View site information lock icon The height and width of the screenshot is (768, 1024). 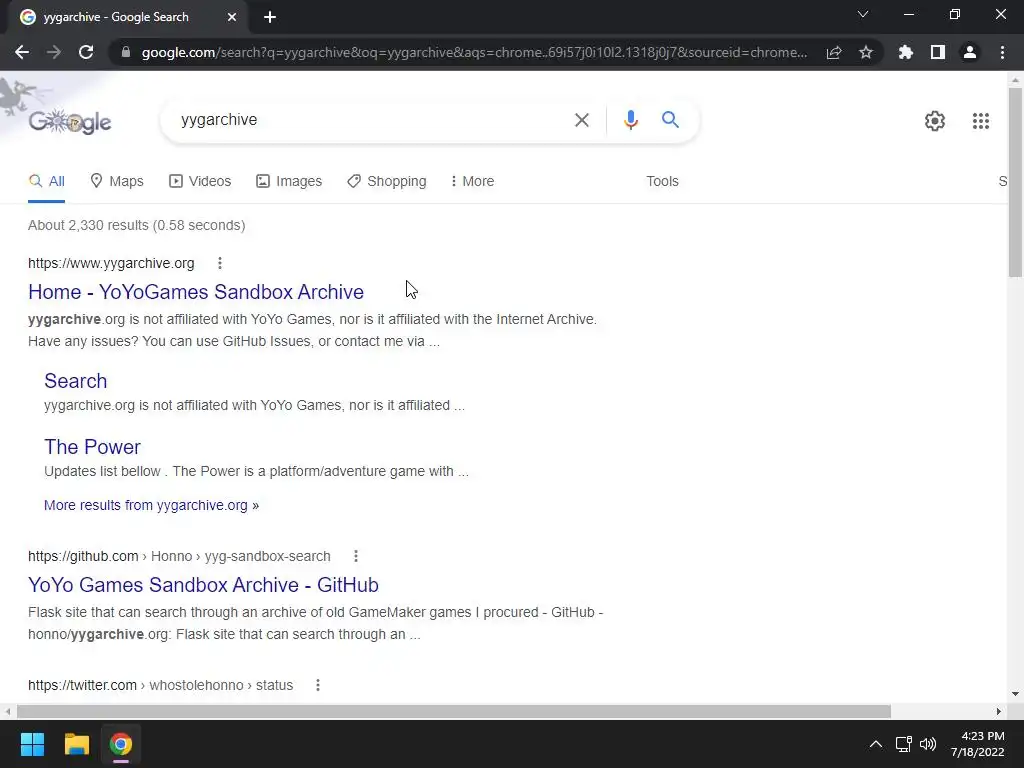pyautogui.click(x=125, y=52)
